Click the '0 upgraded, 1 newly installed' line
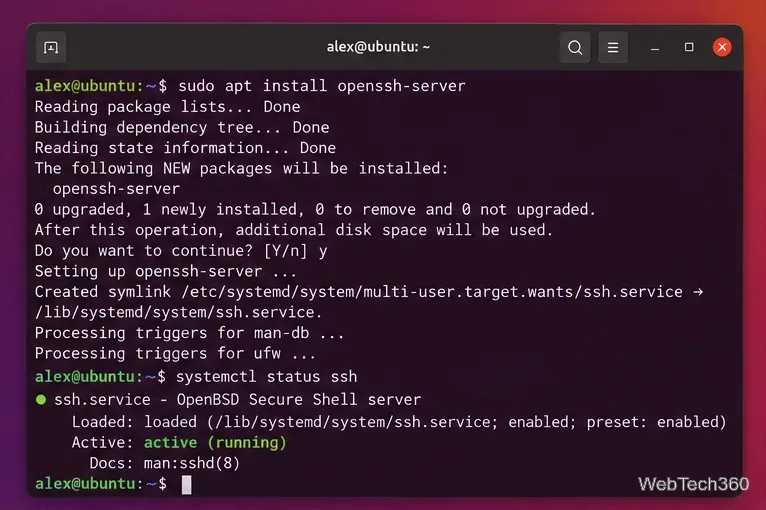Image resolution: width=766 pixels, height=510 pixels. (315, 210)
